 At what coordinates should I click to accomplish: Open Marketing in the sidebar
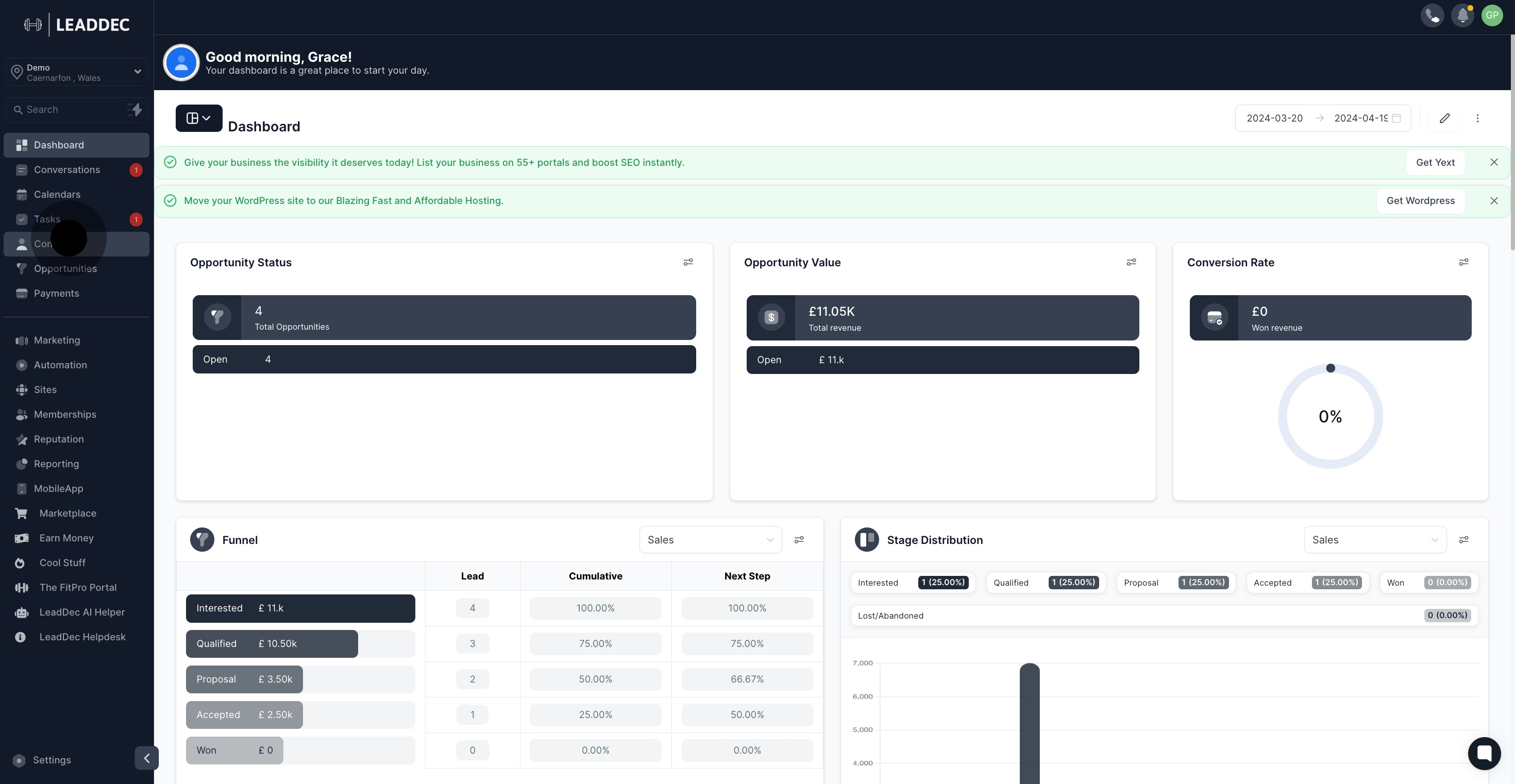pos(76,340)
